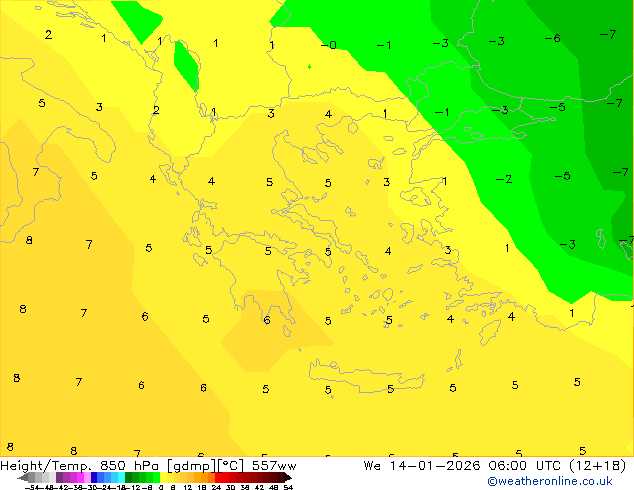Pick the dark blue legend swatch
This screenshot has height=490, width=634.
(x=94, y=477)
